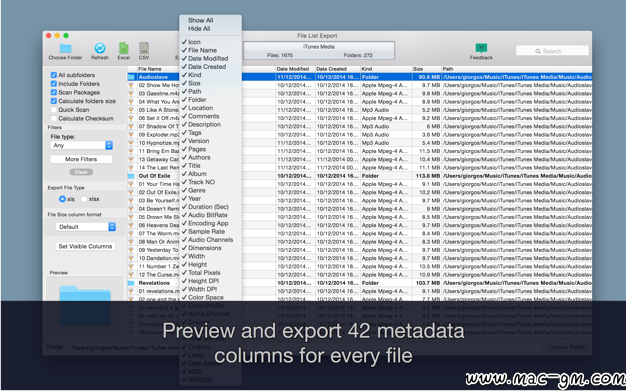The height and width of the screenshot is (391, 626).
Task: Open the File type Any dropdown
Action: click(x=81, y=145)
